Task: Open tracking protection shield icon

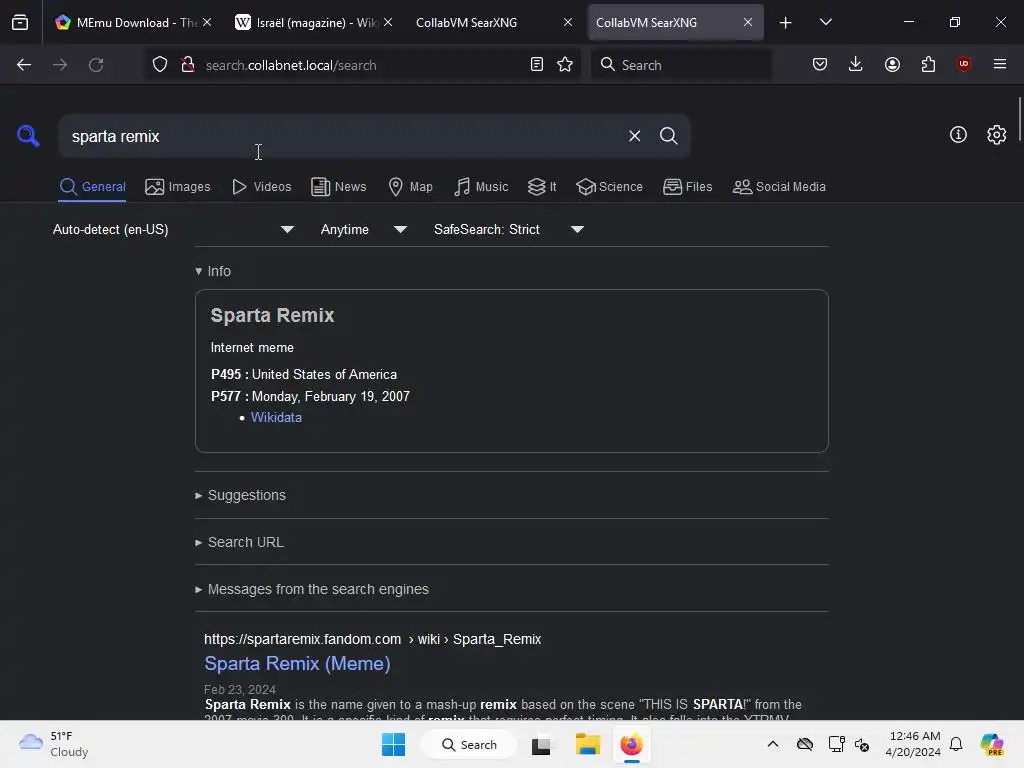Action: 160,65
